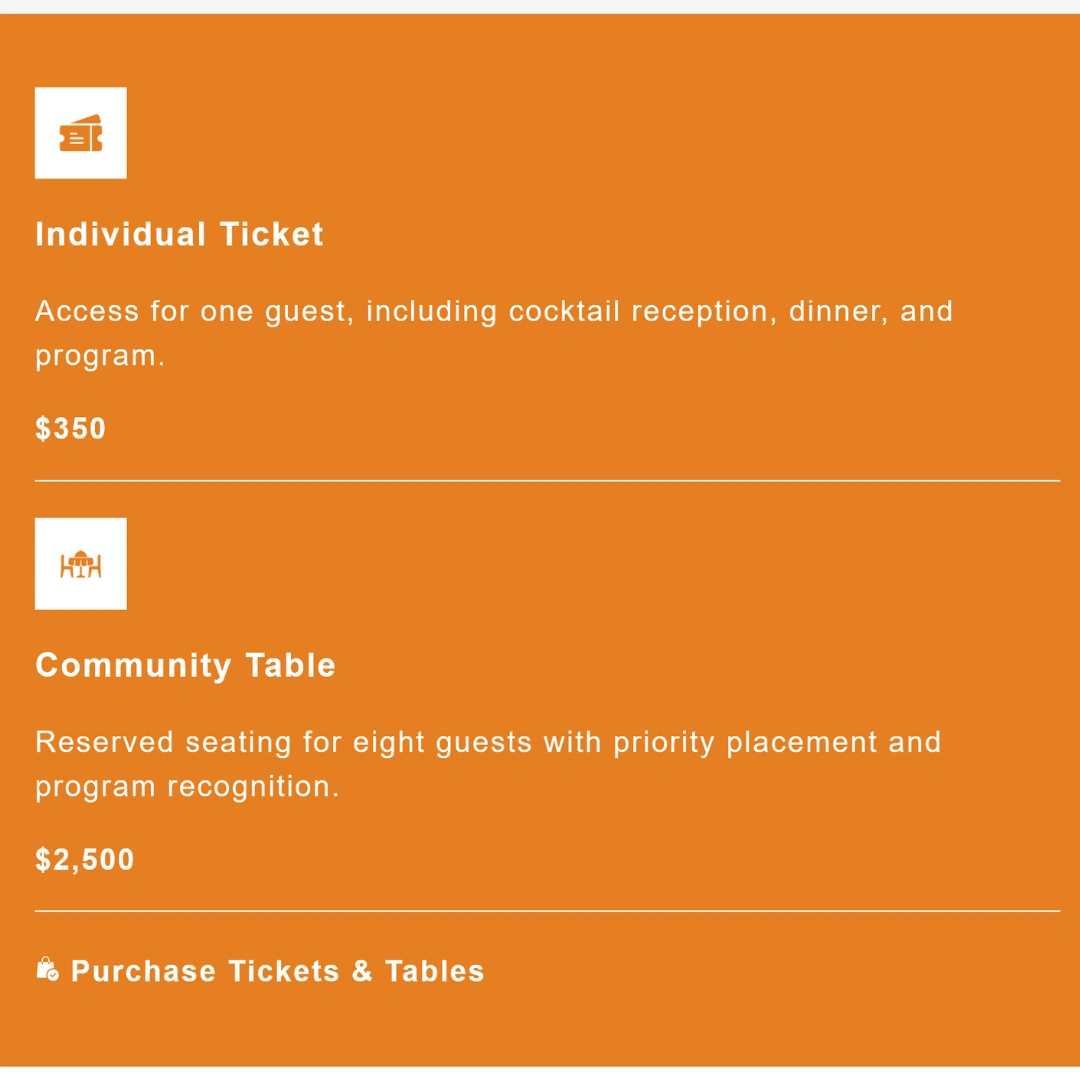Click "program." ending the Individual Ticket description

click(x=99, y=356)
